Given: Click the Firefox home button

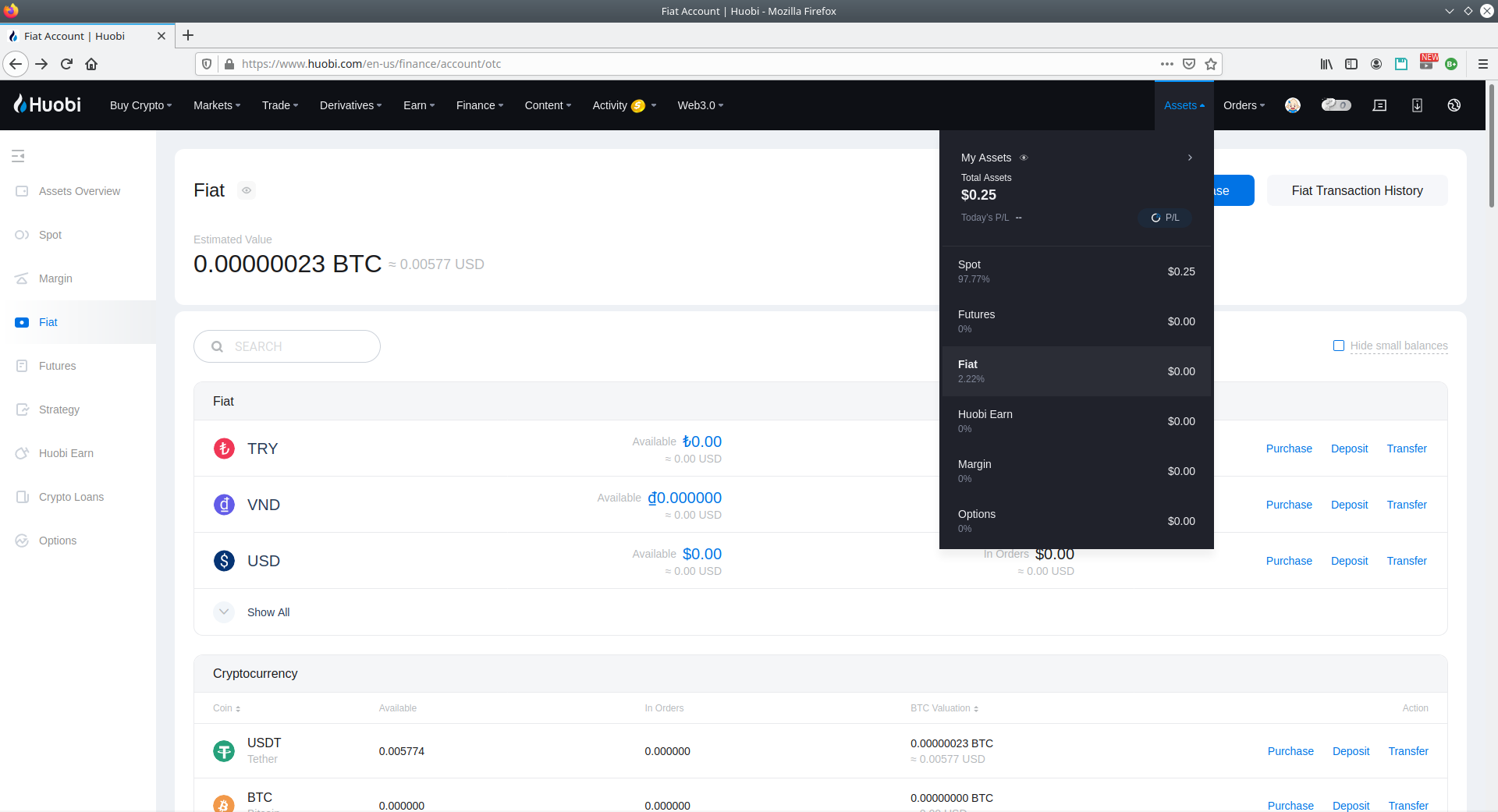Looking at the screenshot, I should (91, 64).
